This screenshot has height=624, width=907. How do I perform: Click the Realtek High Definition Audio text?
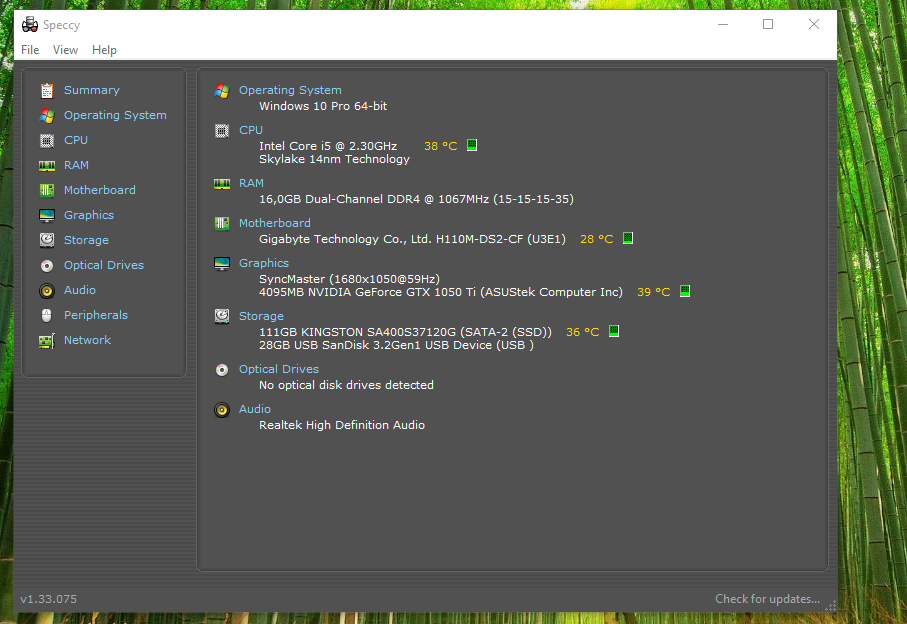point(342,425)
